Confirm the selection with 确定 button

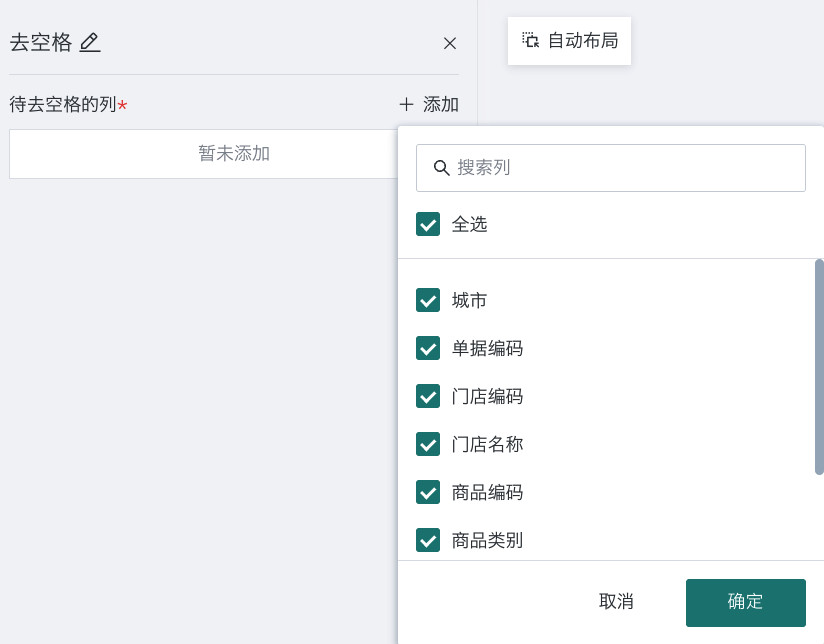tap(745, 602)
